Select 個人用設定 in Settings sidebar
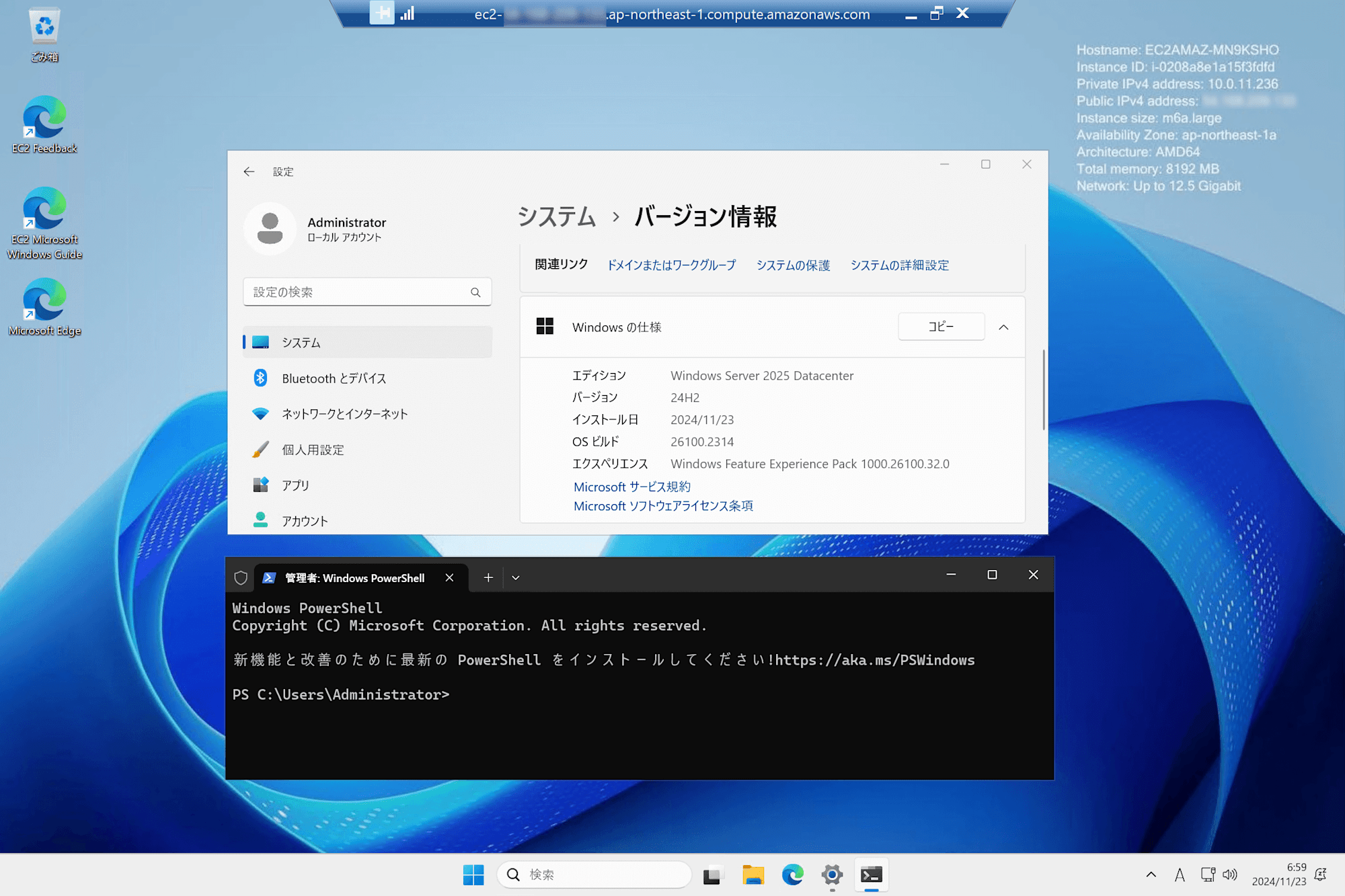The width and height of the screenshot is (1345, 896). click(367, 449)
